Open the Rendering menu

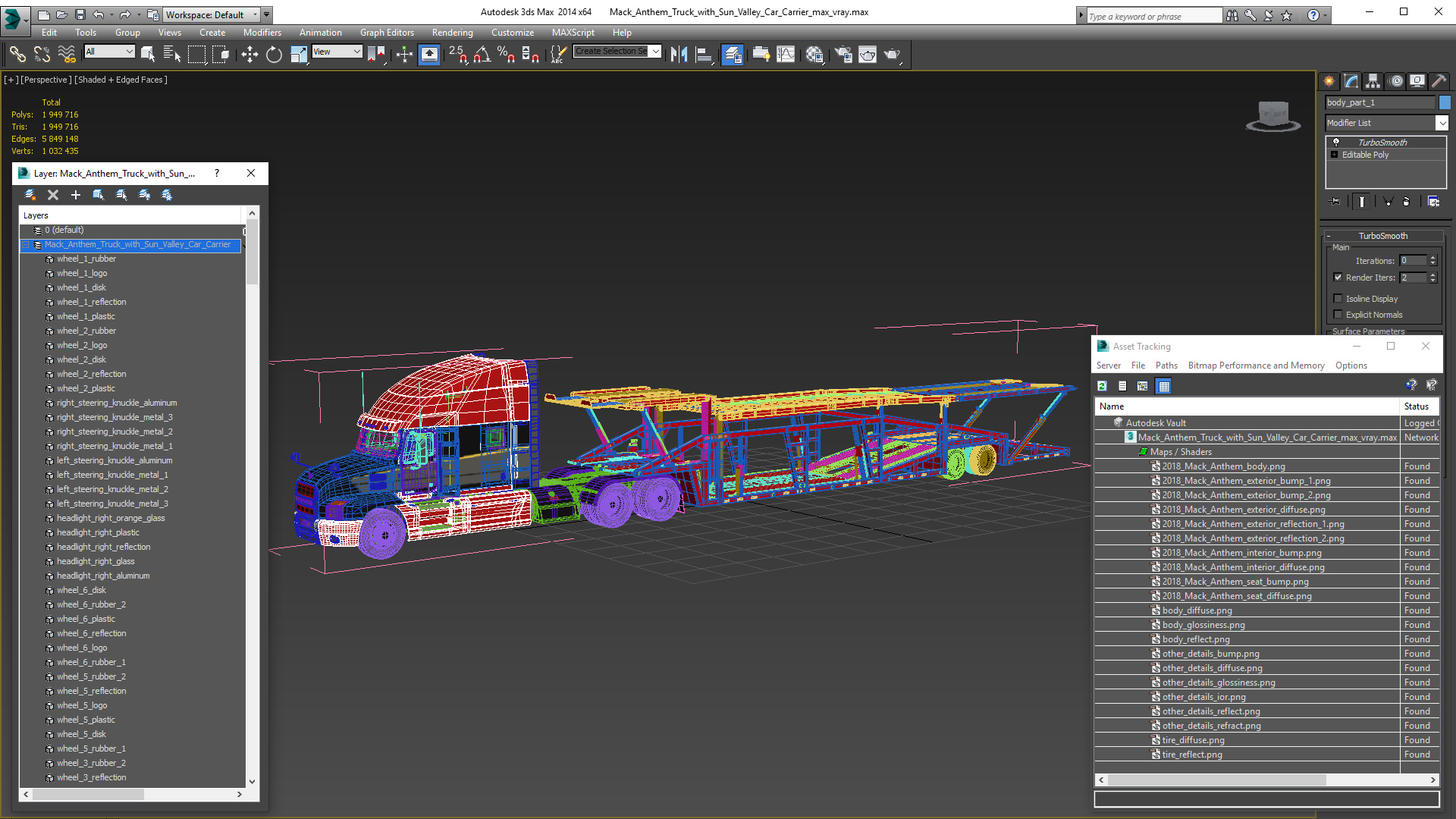[452, 33]
